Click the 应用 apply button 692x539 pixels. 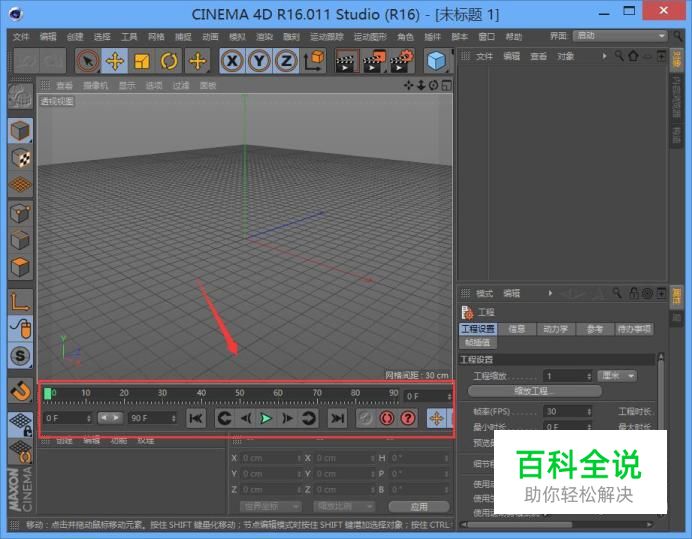[x=419, y=506]
